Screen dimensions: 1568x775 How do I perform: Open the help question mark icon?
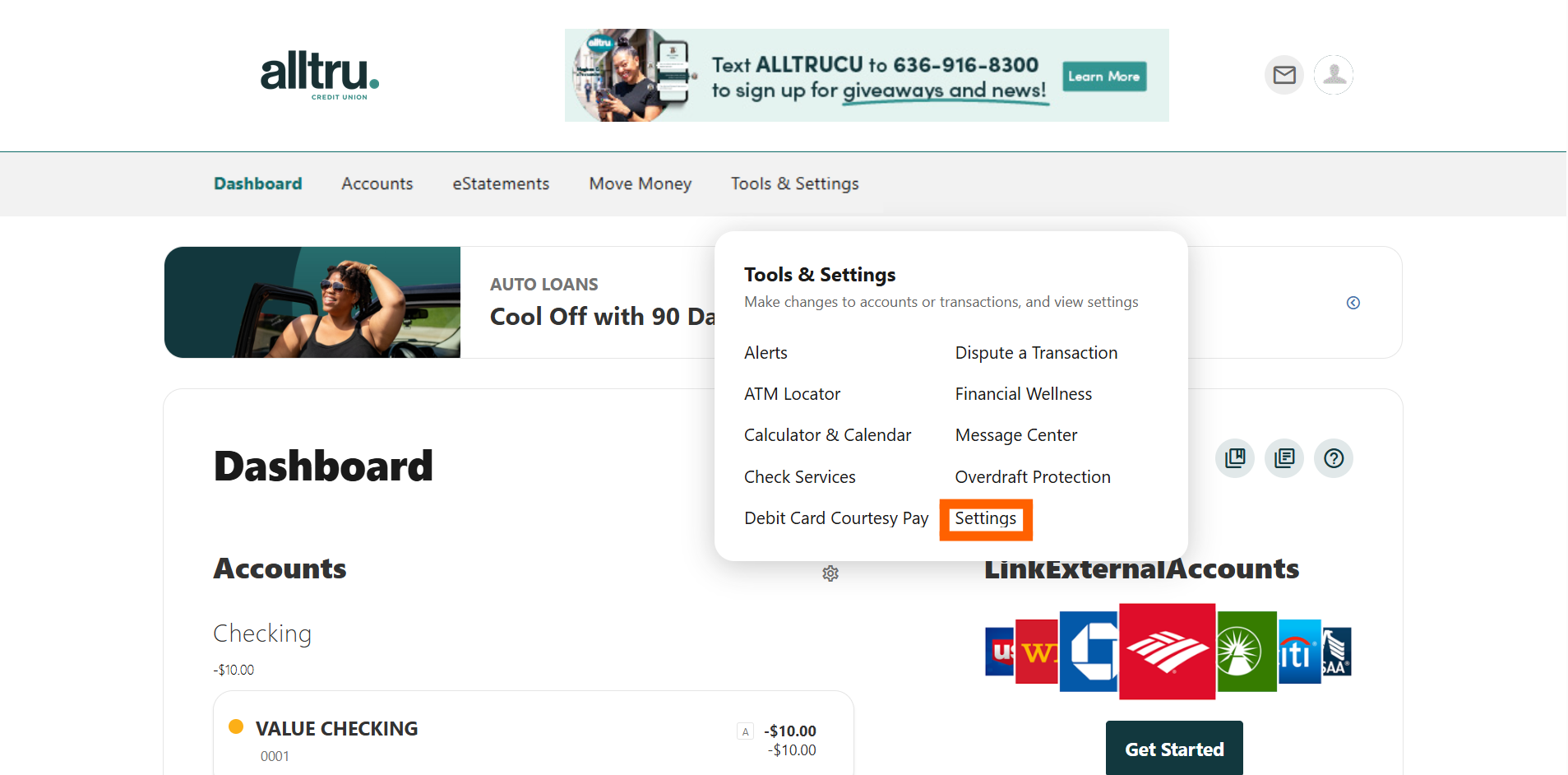click(1333, 458)
